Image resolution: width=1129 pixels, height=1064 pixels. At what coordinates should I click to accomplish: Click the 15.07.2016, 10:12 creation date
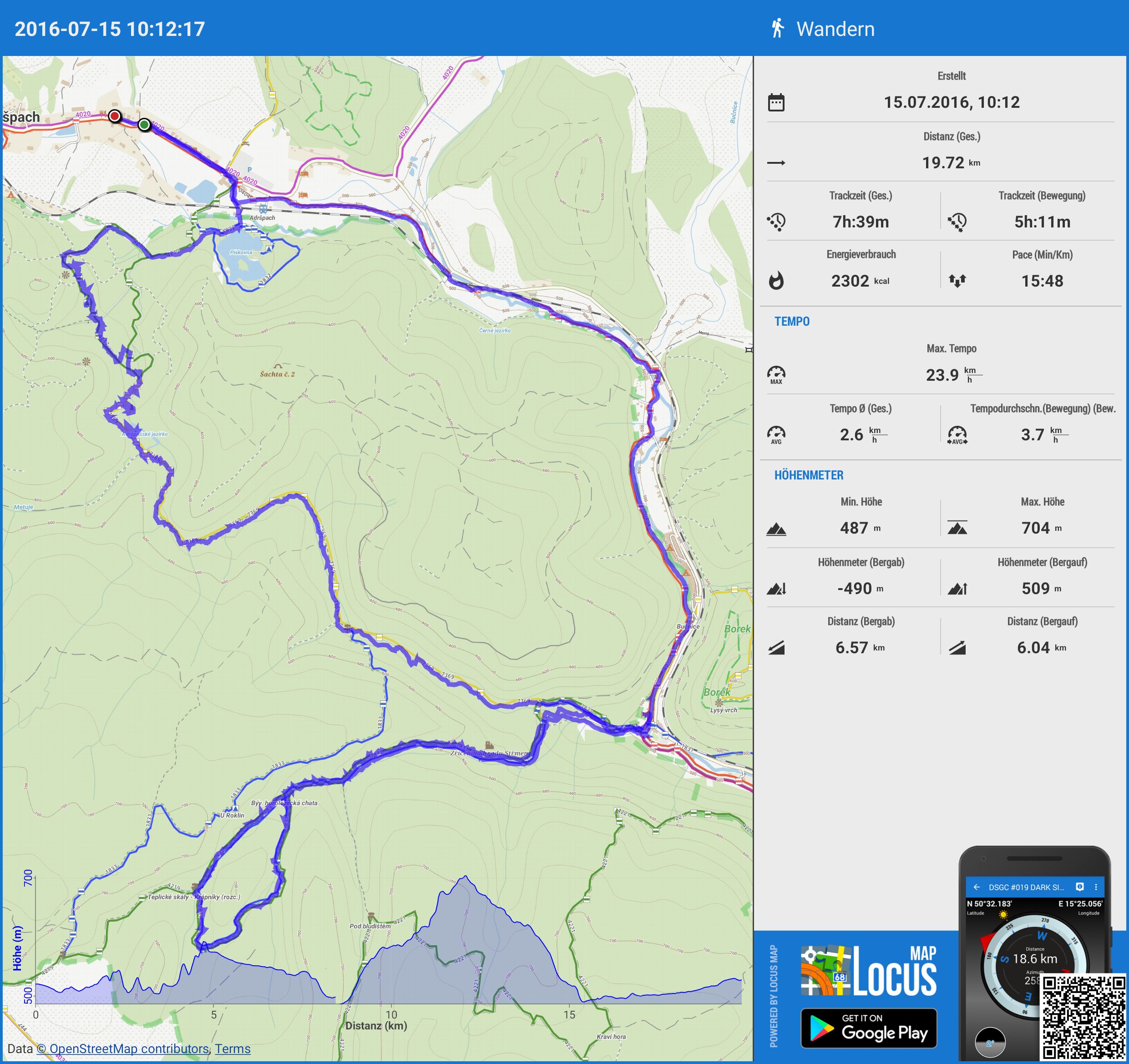point(951,102)
